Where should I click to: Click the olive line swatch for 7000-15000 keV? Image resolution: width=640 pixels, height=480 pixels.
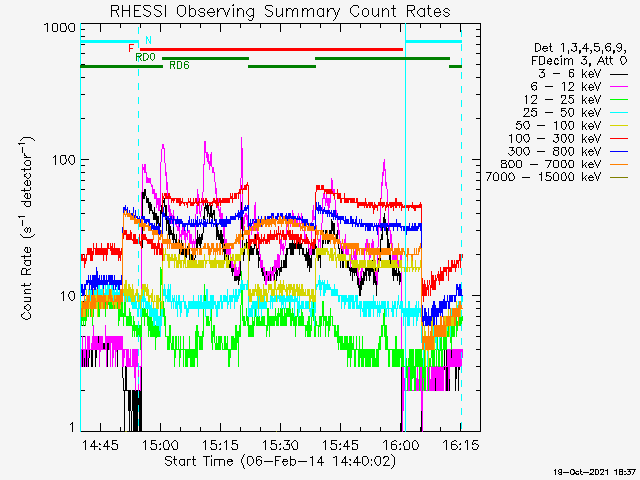(x=619, y=178)
